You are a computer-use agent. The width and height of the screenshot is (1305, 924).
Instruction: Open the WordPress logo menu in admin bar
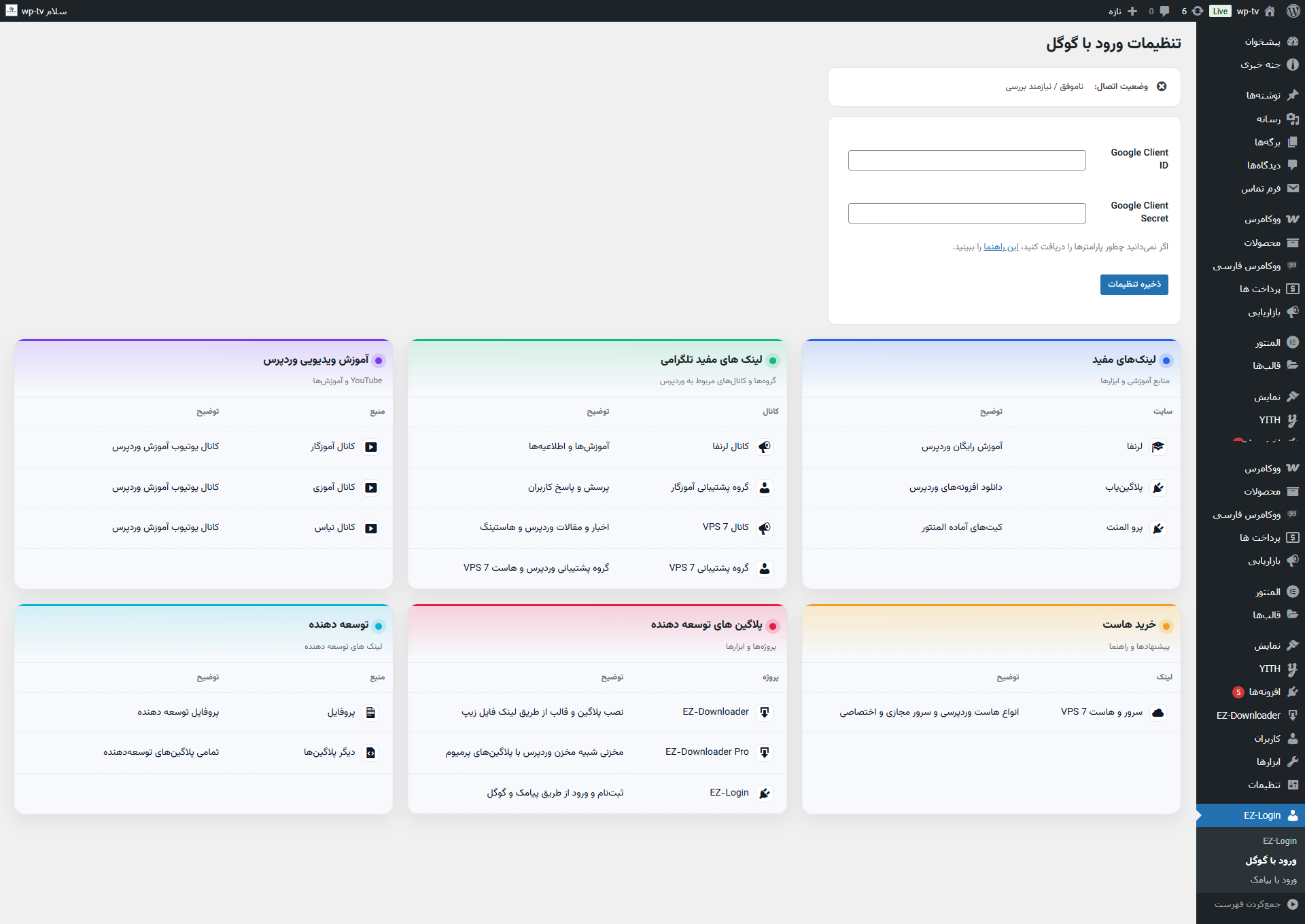pyautogui.click(x=1294, y=11)
